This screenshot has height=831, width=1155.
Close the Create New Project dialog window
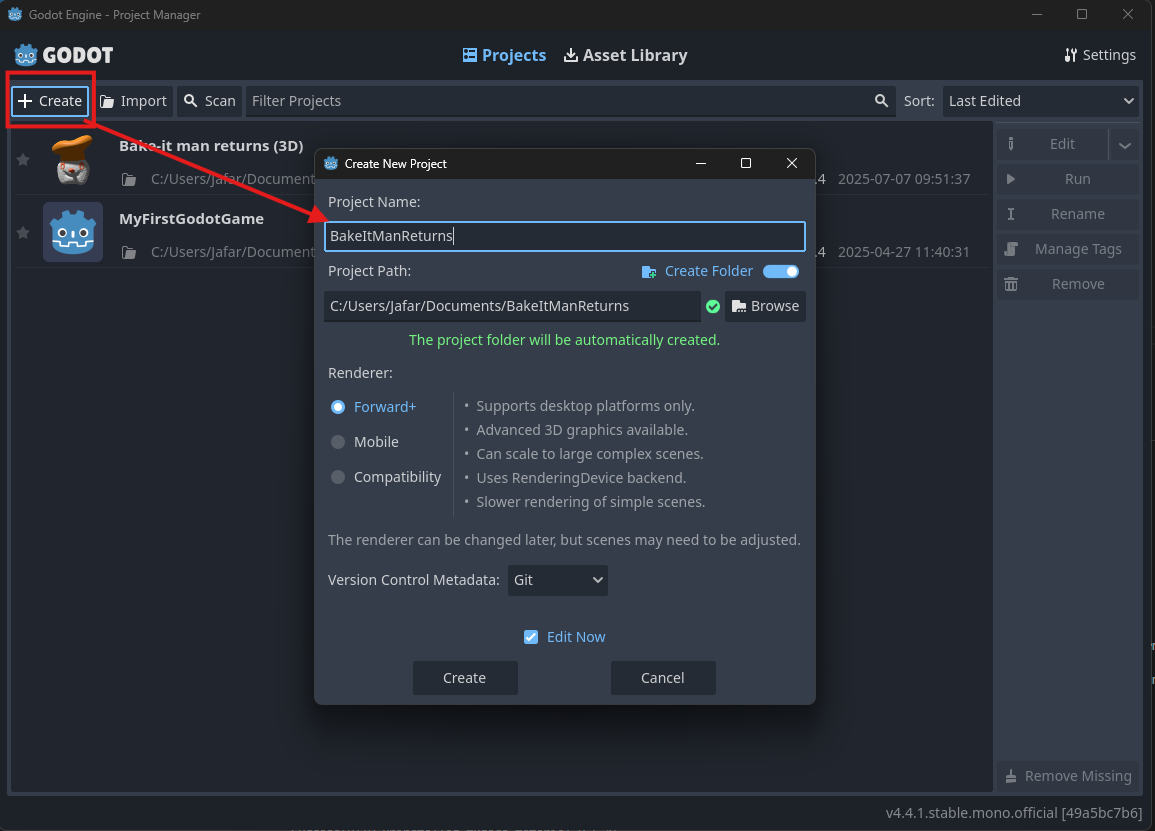pyautogui.click(x=792, y=163)
